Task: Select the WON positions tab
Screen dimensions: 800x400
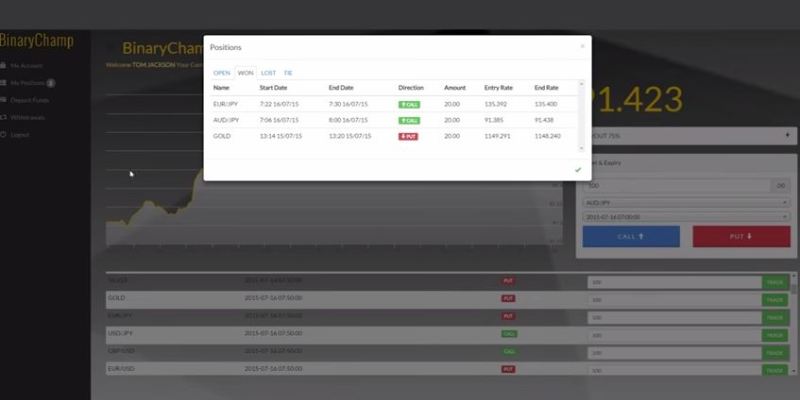Action: 245,73
